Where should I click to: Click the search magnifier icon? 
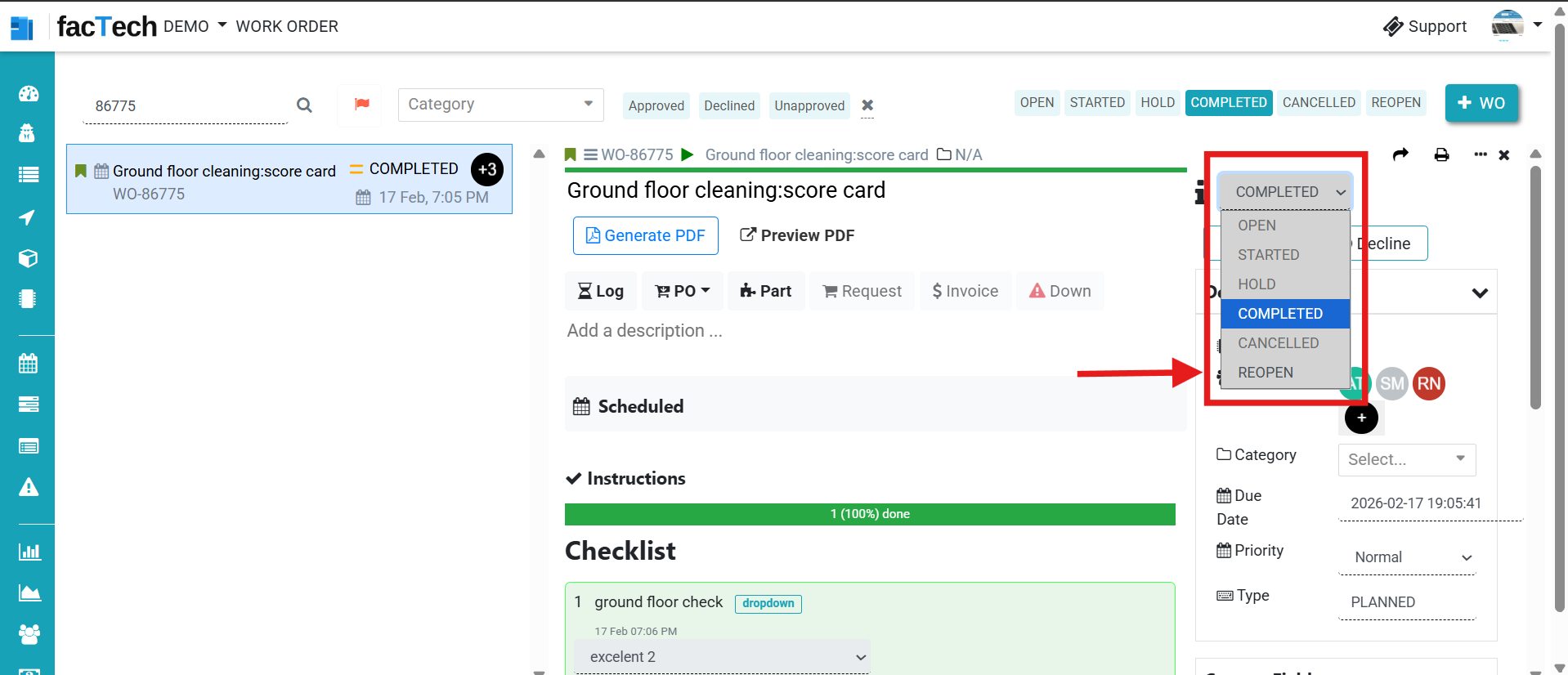pyautogui.click(x=304, y=105)
